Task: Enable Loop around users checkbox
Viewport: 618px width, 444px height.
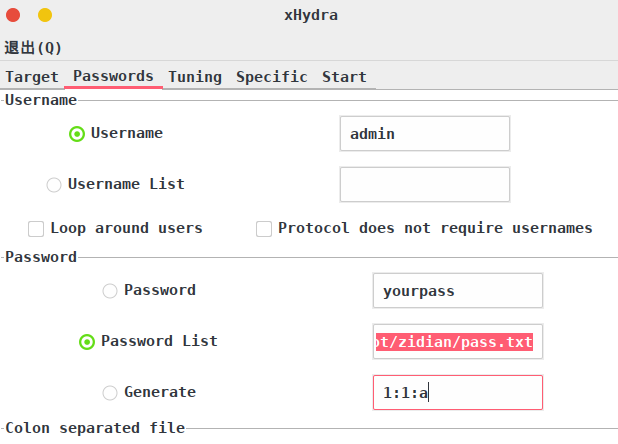Action: 36,229
